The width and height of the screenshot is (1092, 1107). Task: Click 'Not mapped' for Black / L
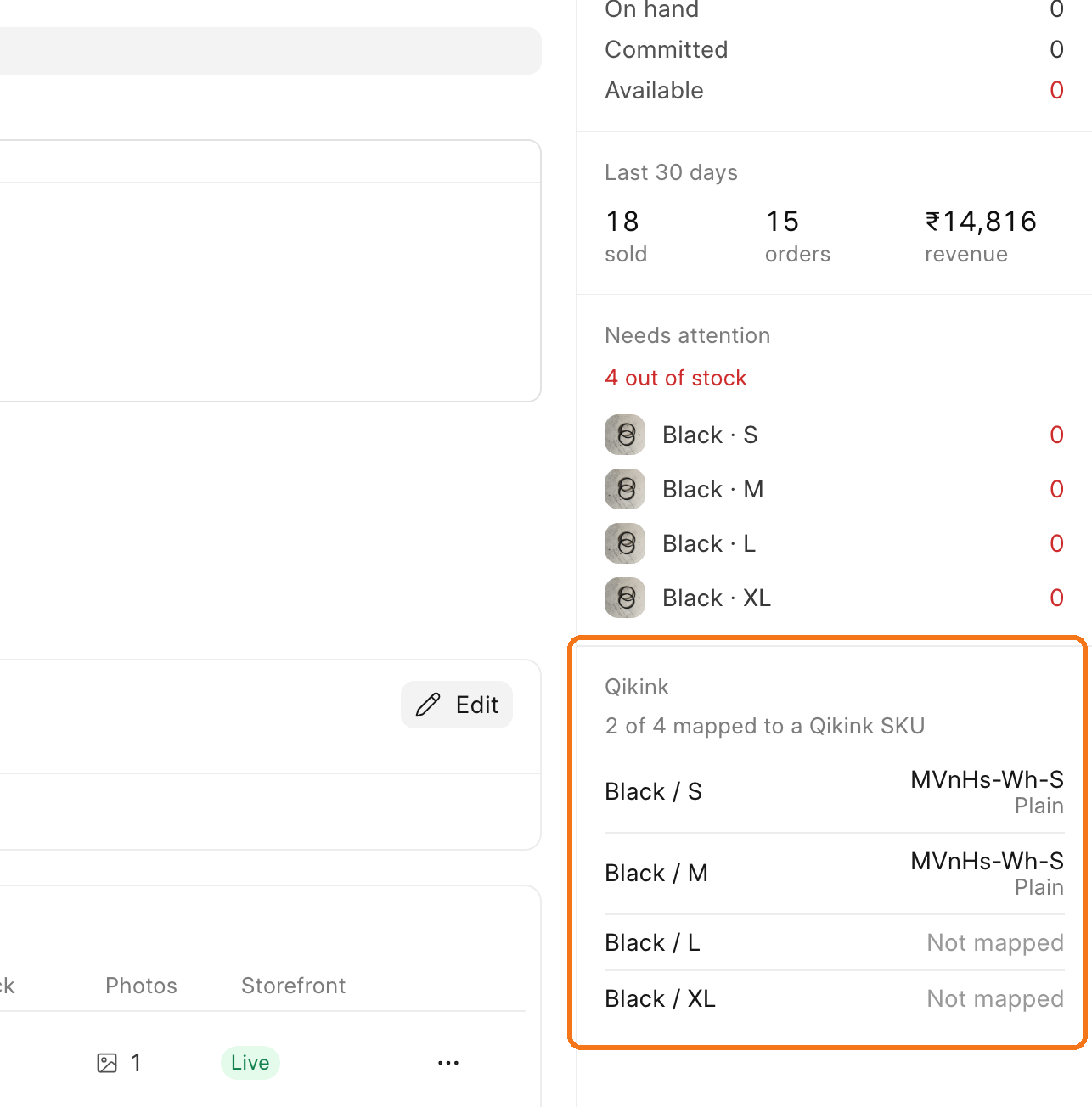(995, 942)
